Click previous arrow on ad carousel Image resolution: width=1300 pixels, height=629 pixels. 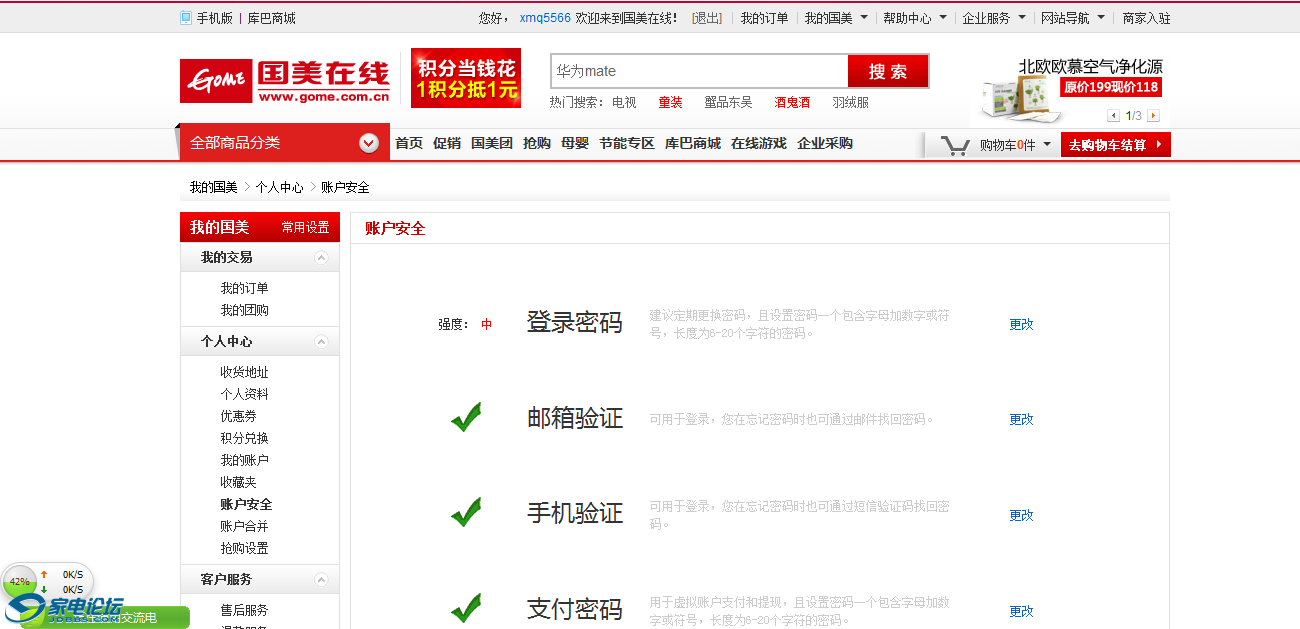point(1113,116)
